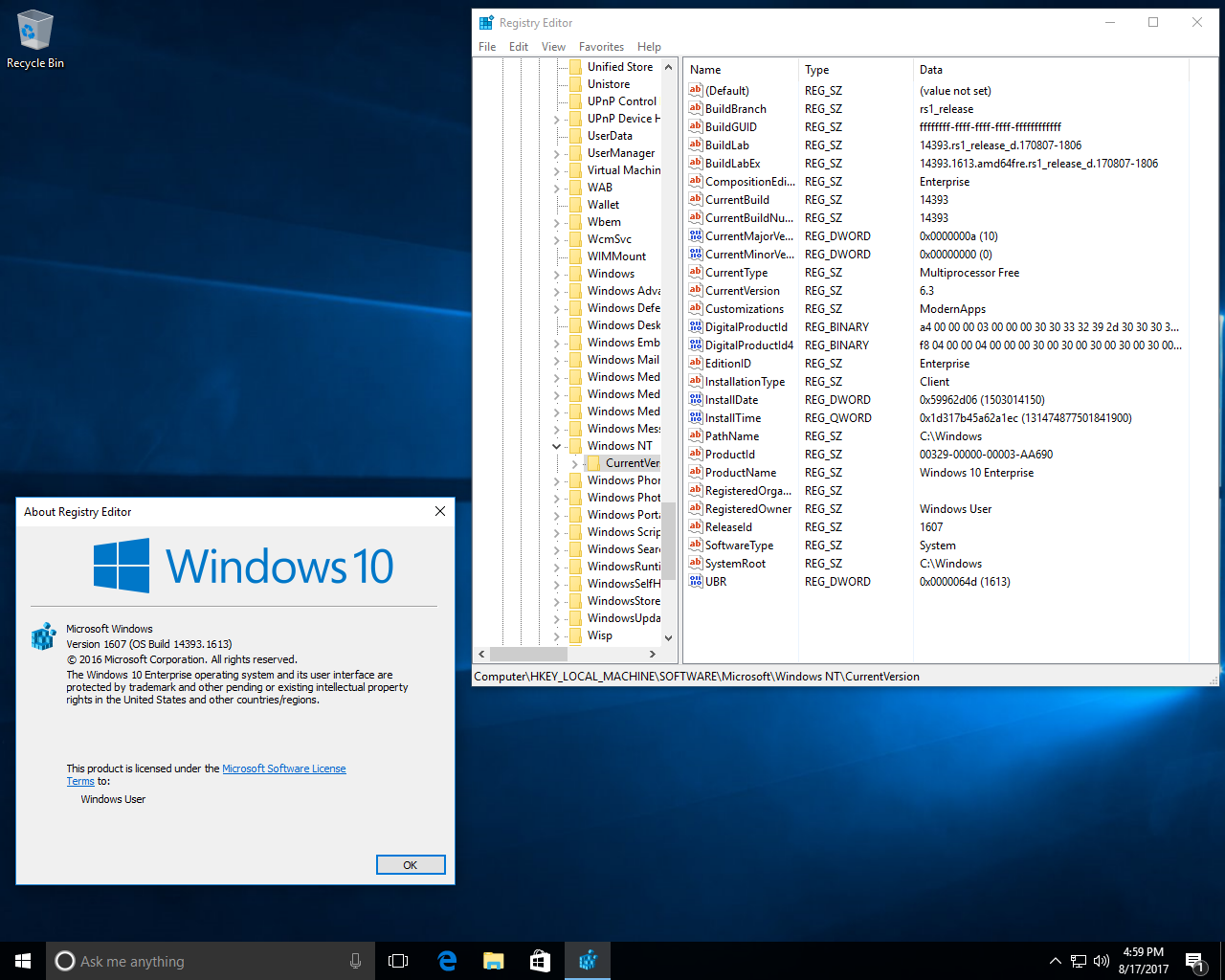Viewport: 1225px width, 980px height.
Task: Select the UserData tree key
Action: tap(610, 135)
